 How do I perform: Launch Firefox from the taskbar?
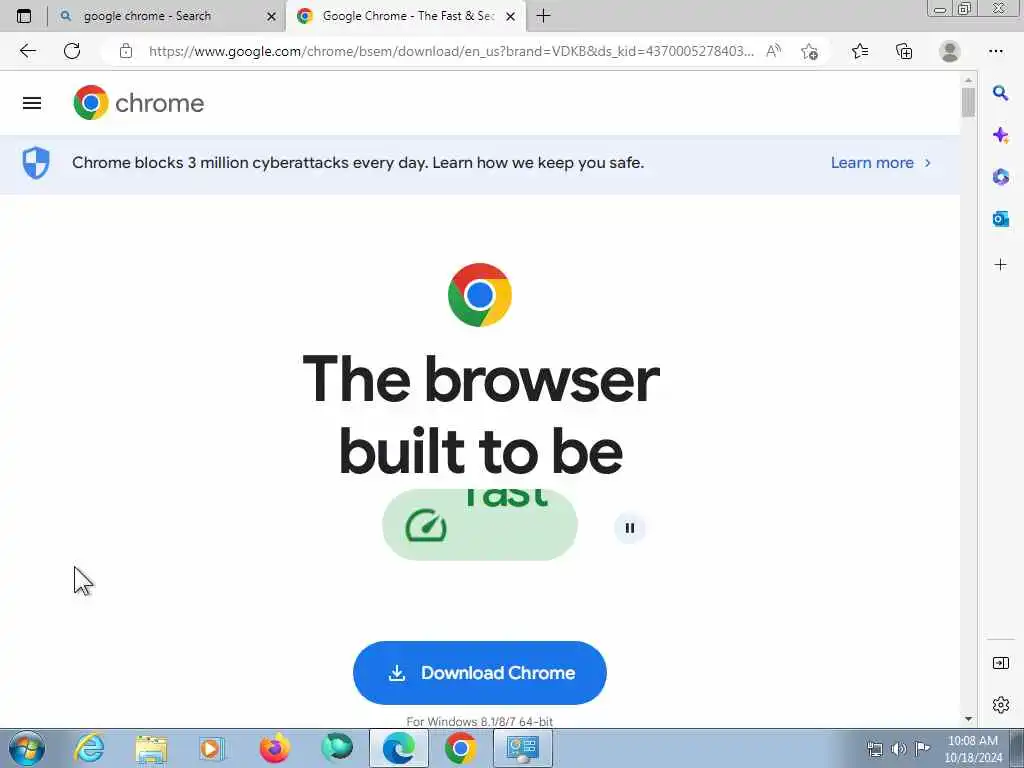tap(274, 748)
